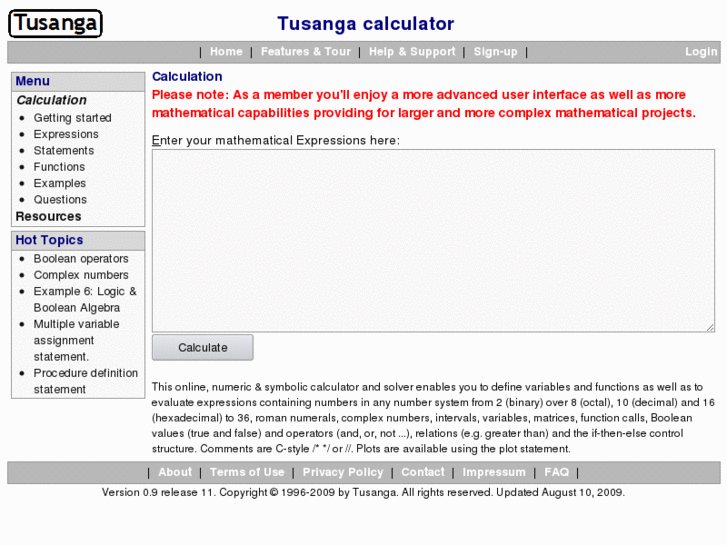
Task: Open the Privacy Policy link
Action: tap(343, 472)
